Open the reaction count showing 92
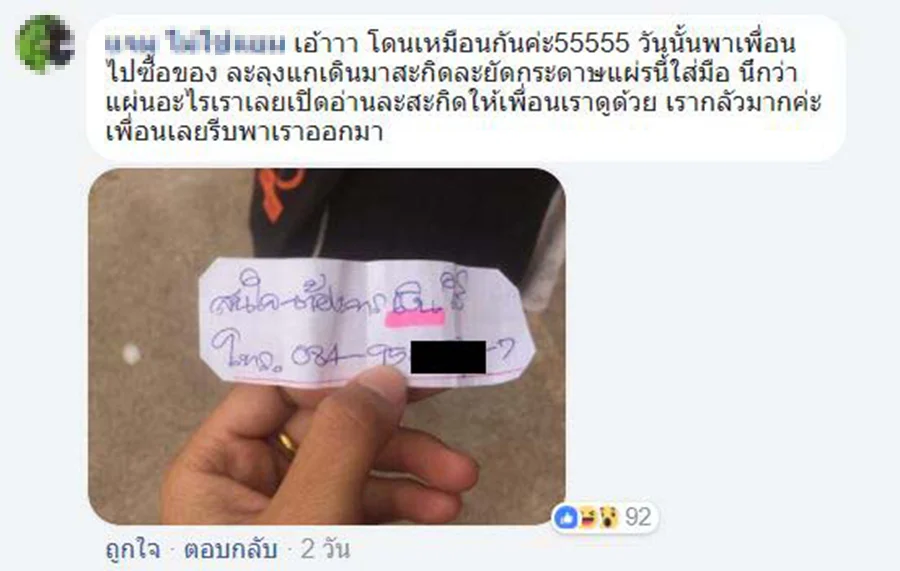The image size is (900, 571). (638, 518)
